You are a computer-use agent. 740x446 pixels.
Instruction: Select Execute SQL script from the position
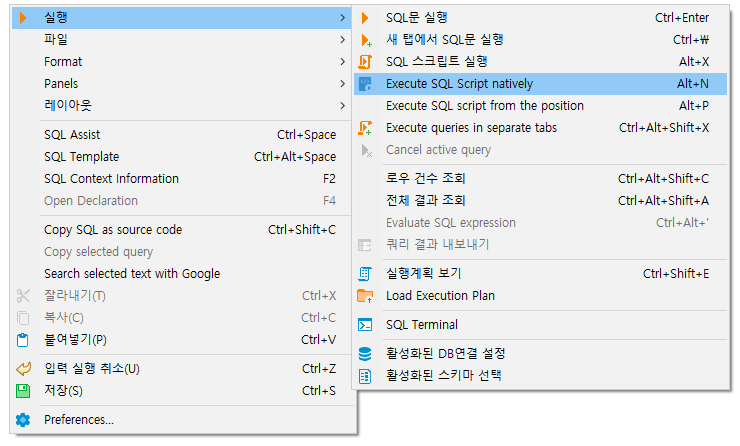[x=540, y=106]
